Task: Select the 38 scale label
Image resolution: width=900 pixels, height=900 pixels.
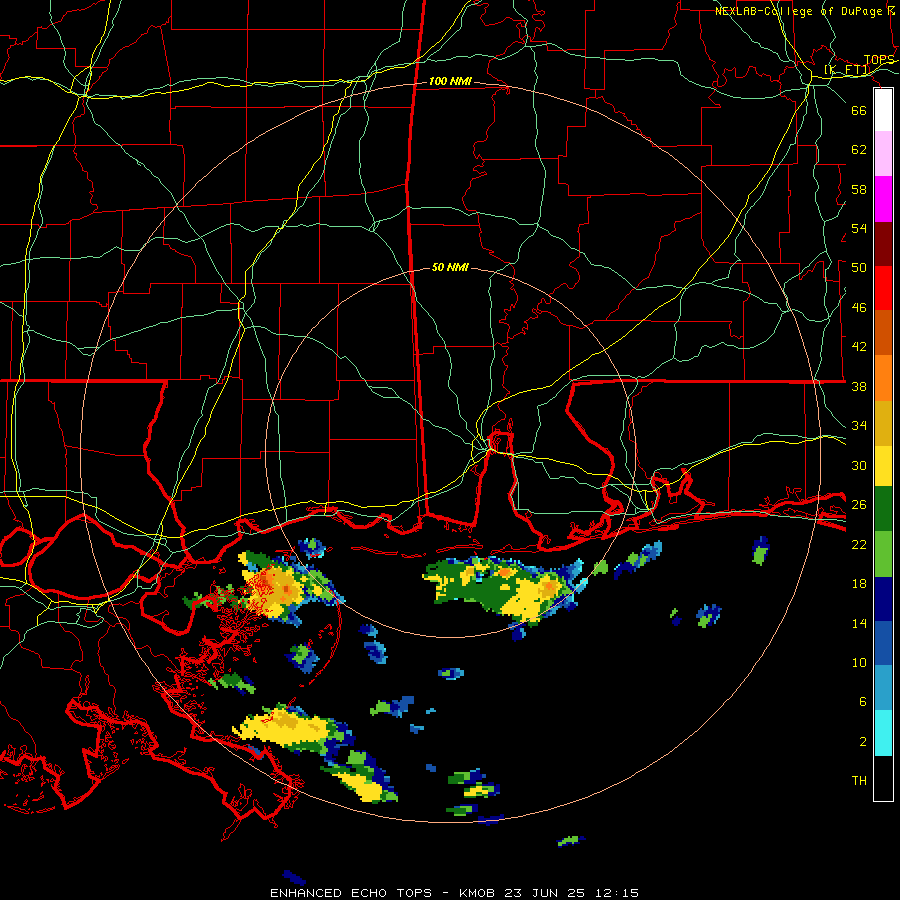Action: (859, 386)
